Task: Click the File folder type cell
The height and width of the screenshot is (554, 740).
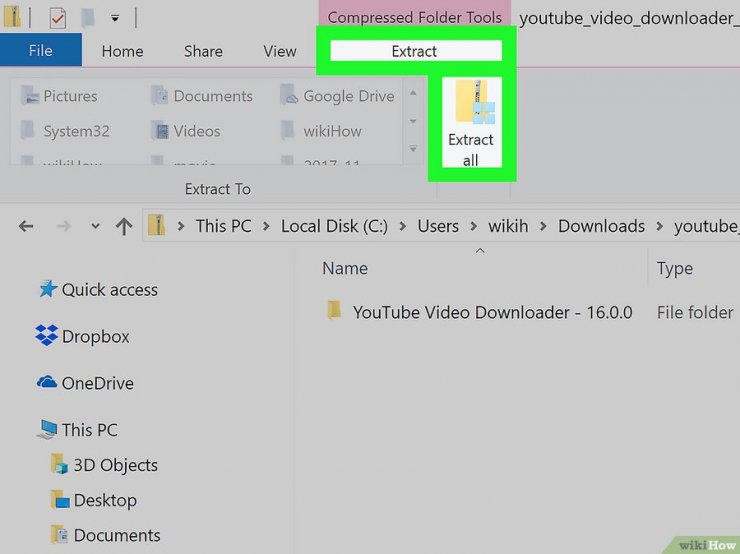Action: point(695,312)
